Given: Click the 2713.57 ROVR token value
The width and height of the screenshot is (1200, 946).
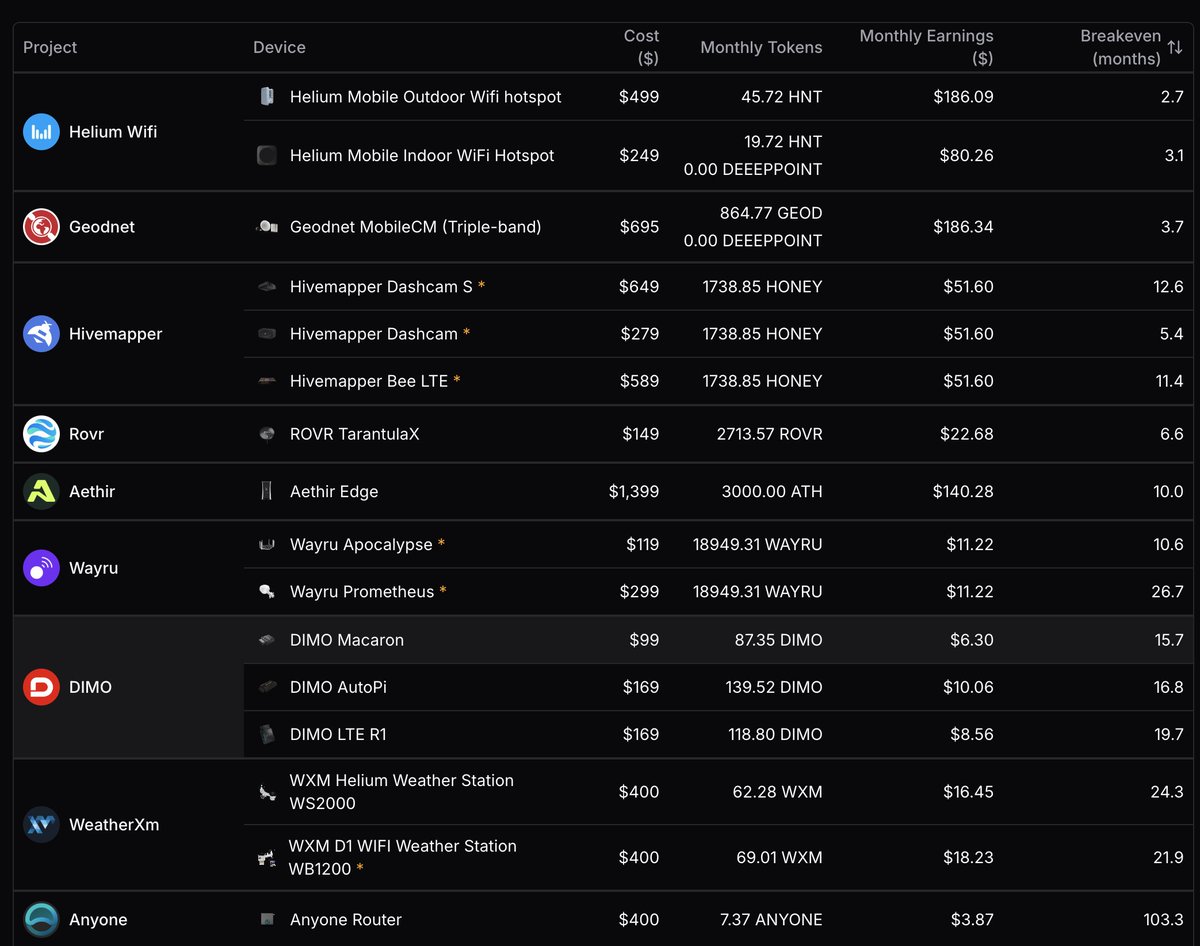Looking at the screenshot, I should pos(770,434).
